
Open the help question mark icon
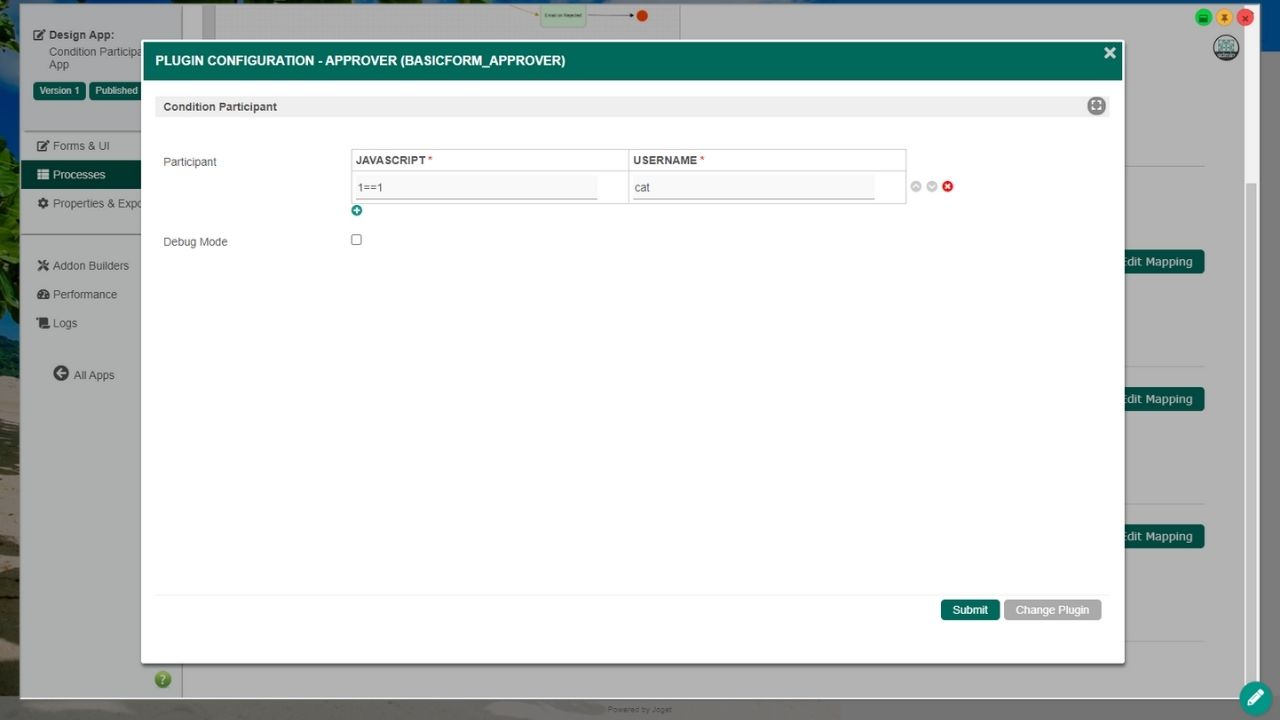tap(163, 680)
